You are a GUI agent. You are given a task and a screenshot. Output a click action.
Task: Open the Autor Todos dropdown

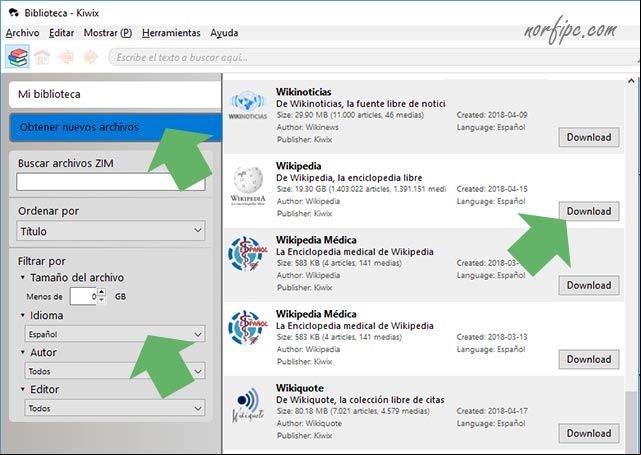point(115,371)
